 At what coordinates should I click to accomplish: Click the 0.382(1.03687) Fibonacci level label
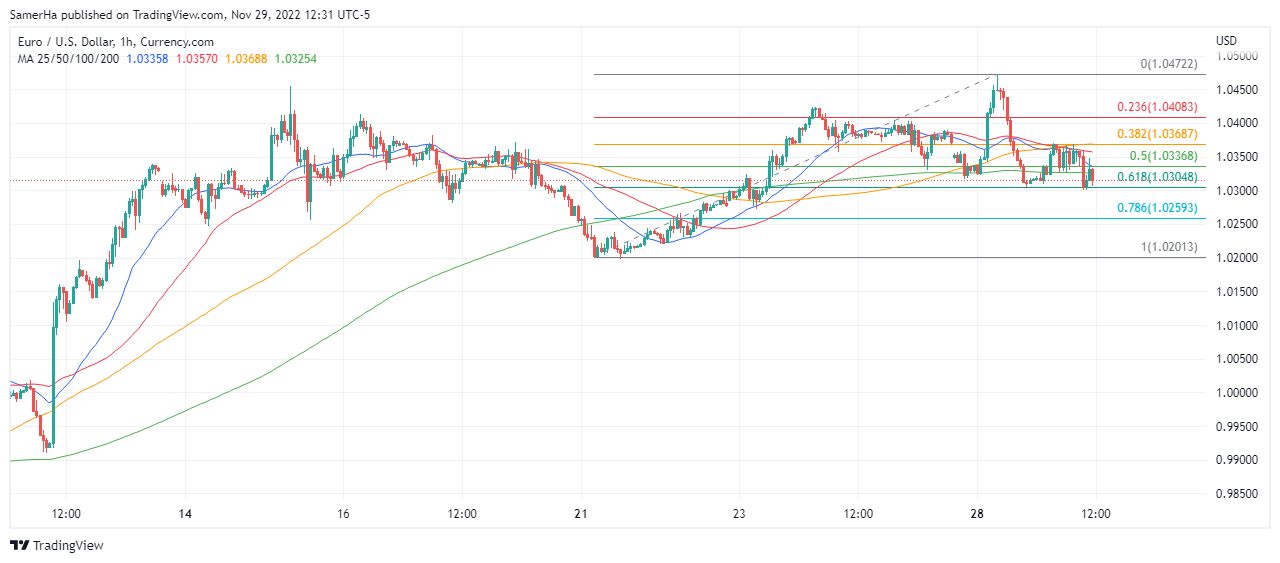[1158, 134]
